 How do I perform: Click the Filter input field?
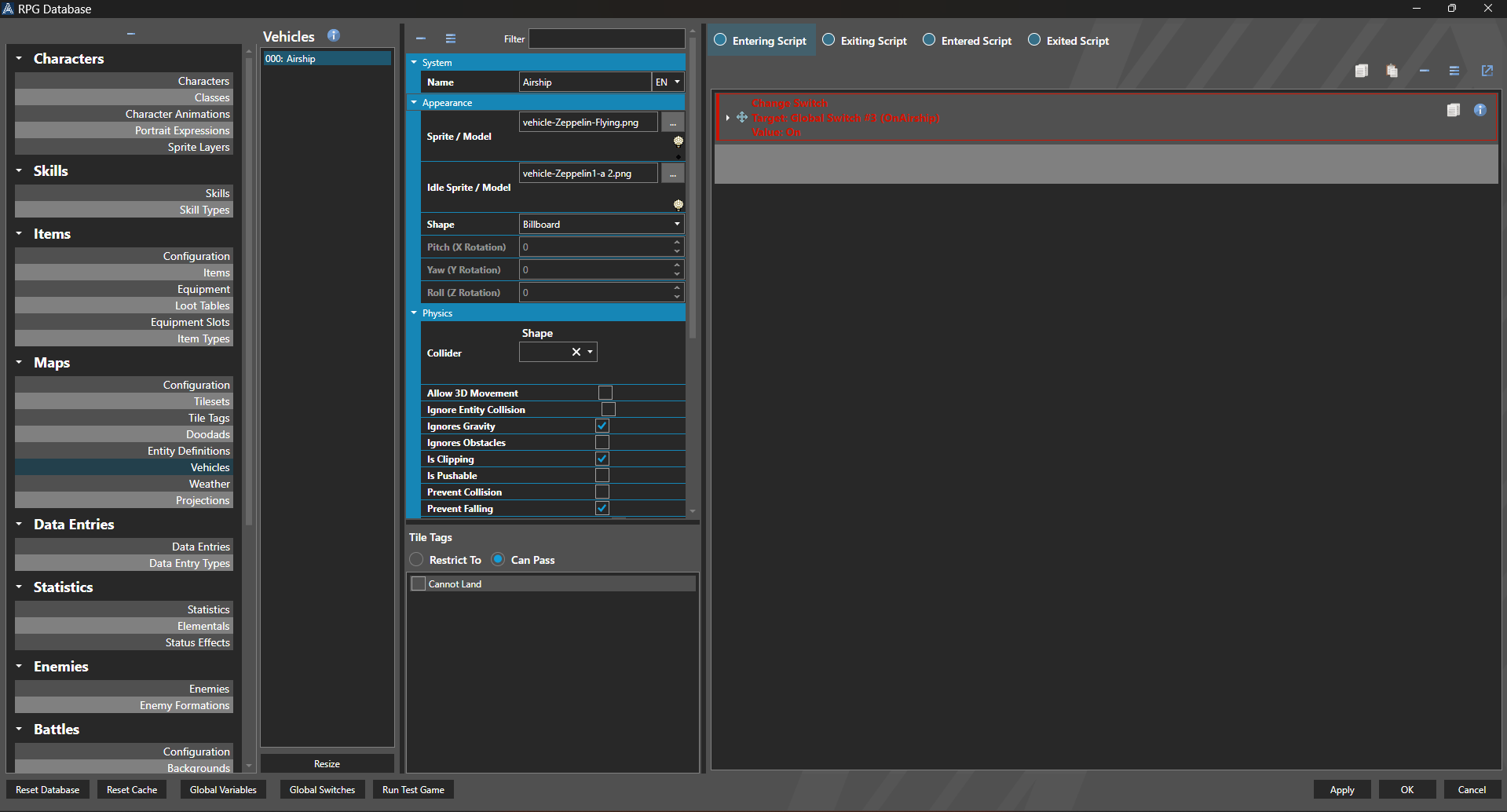coord(606,38)
